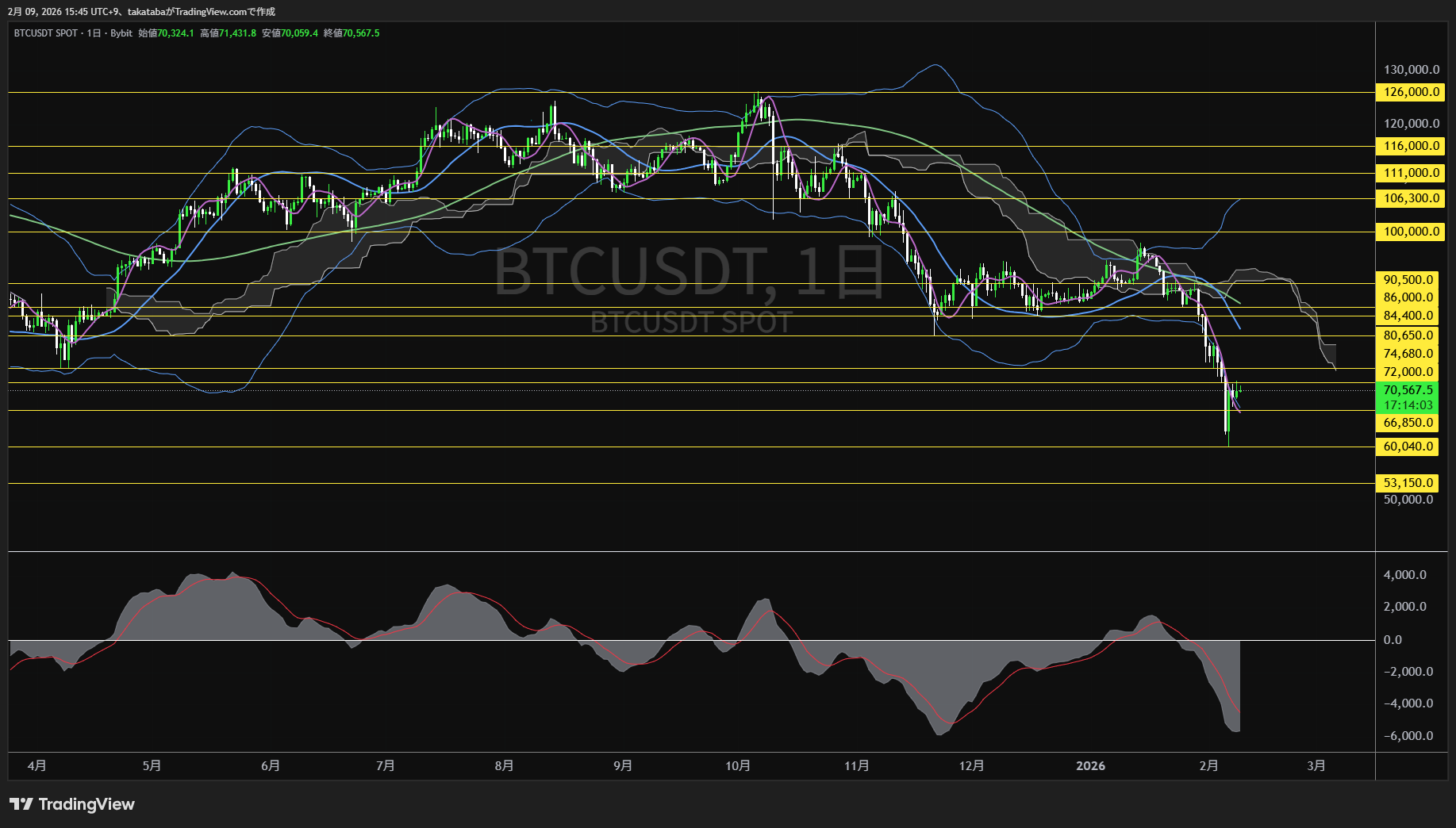The image size is (1456, 828).
Task: Select the 106,300.0 horizontal line label
Action: [x=1411, y=198]
